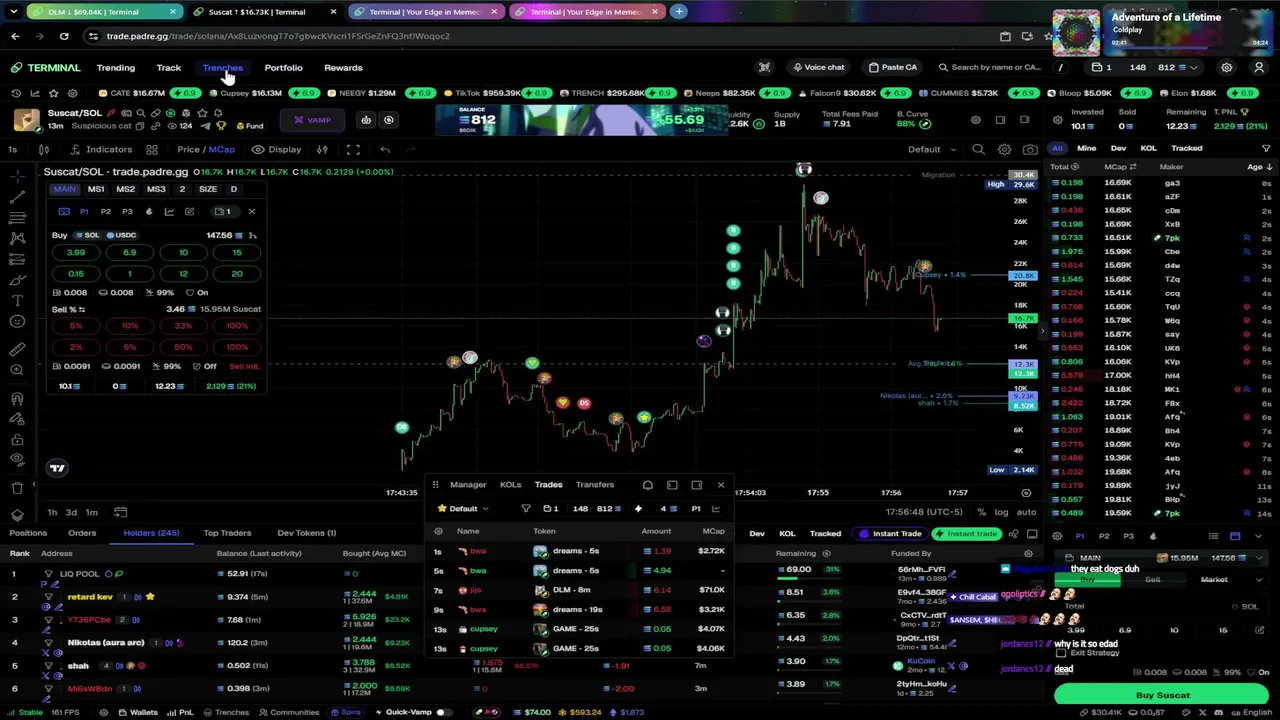This screenshot has height=720, width=1280.
Task: Select the P3 preset in trade widget
Action: pos(127,212)
